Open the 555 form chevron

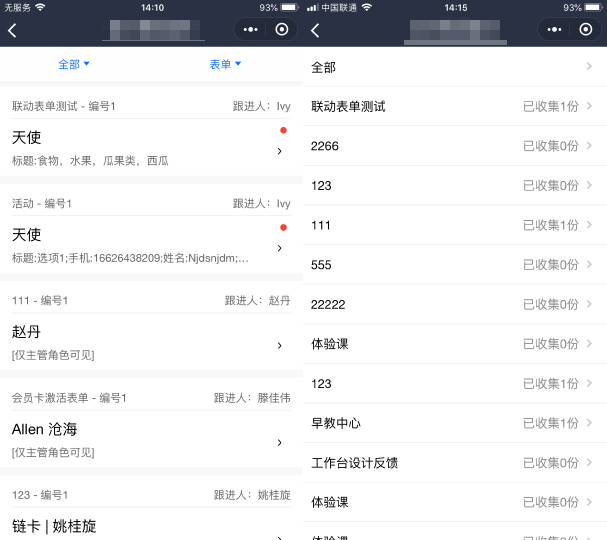click(x=590, y=265)
